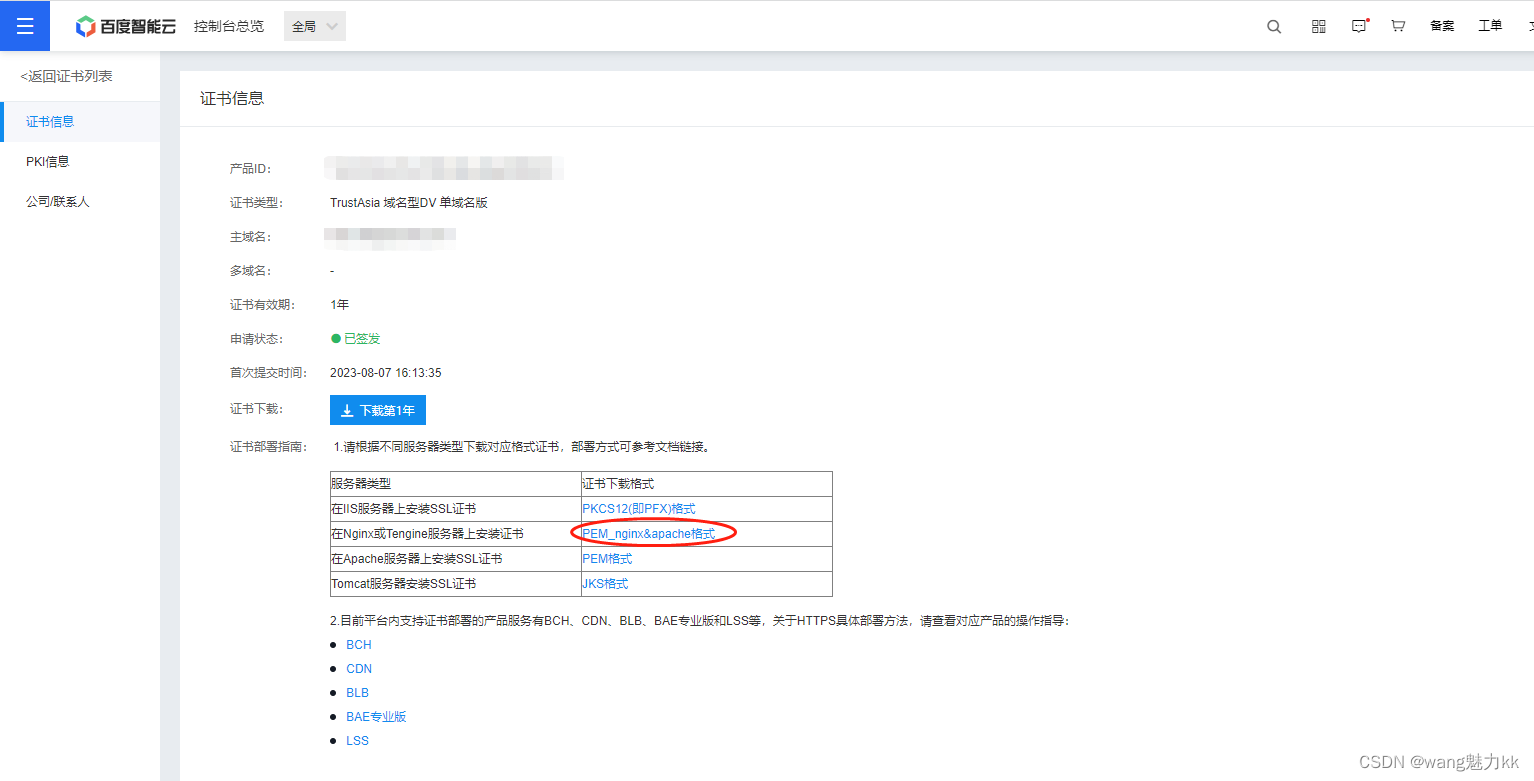Click the 下载第1年 button
The width and height of the screenshot is (1534, 781).
pos(377,410)
